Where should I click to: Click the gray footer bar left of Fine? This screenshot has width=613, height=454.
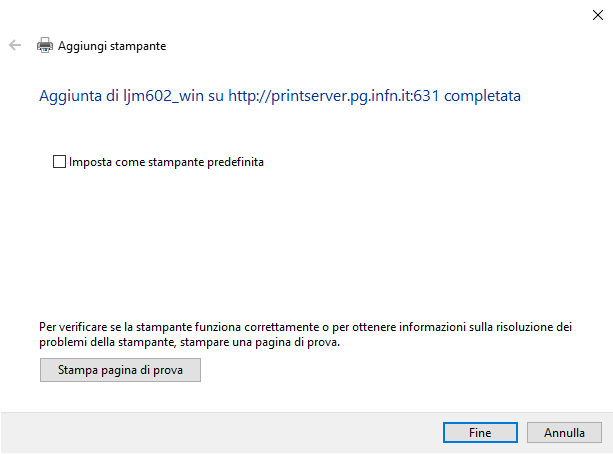point(221,432)
